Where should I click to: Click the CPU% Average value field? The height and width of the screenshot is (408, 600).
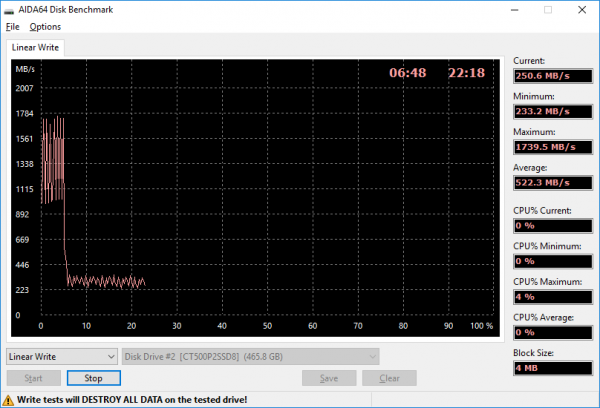[553, 333]
